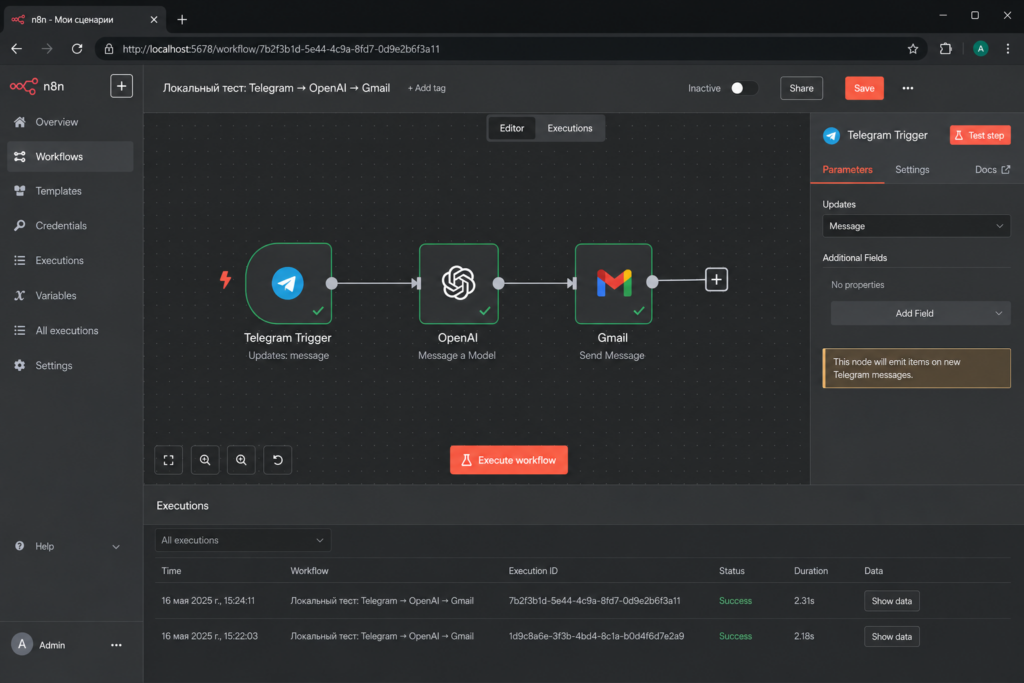Click Success status of 15:24:11 row
This screenshot has width=1024, height=683.
pos(735,601)
